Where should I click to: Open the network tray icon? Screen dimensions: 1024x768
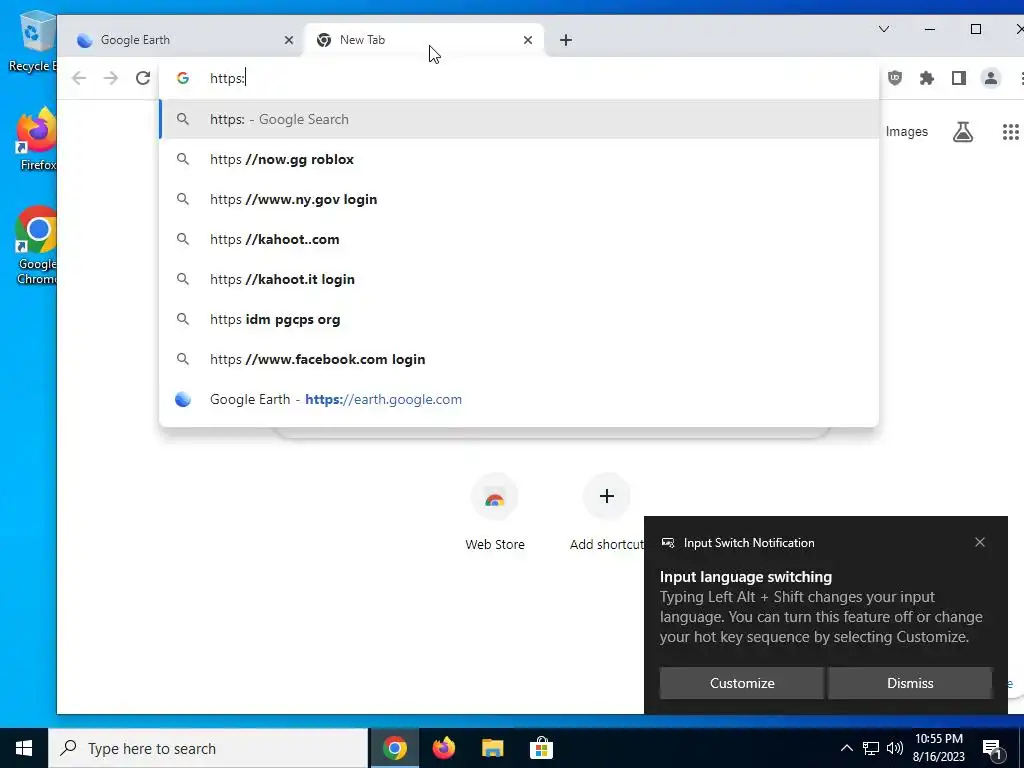(x=871, y=748)
